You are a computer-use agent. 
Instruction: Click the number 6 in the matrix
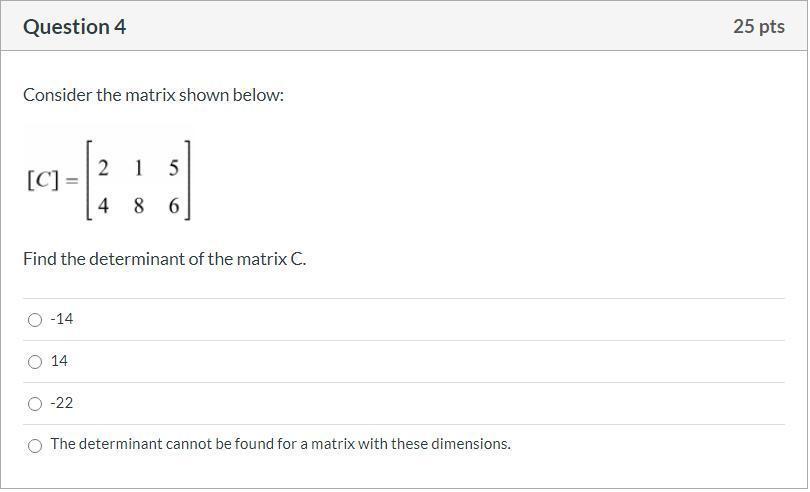(x=174, y=206)
